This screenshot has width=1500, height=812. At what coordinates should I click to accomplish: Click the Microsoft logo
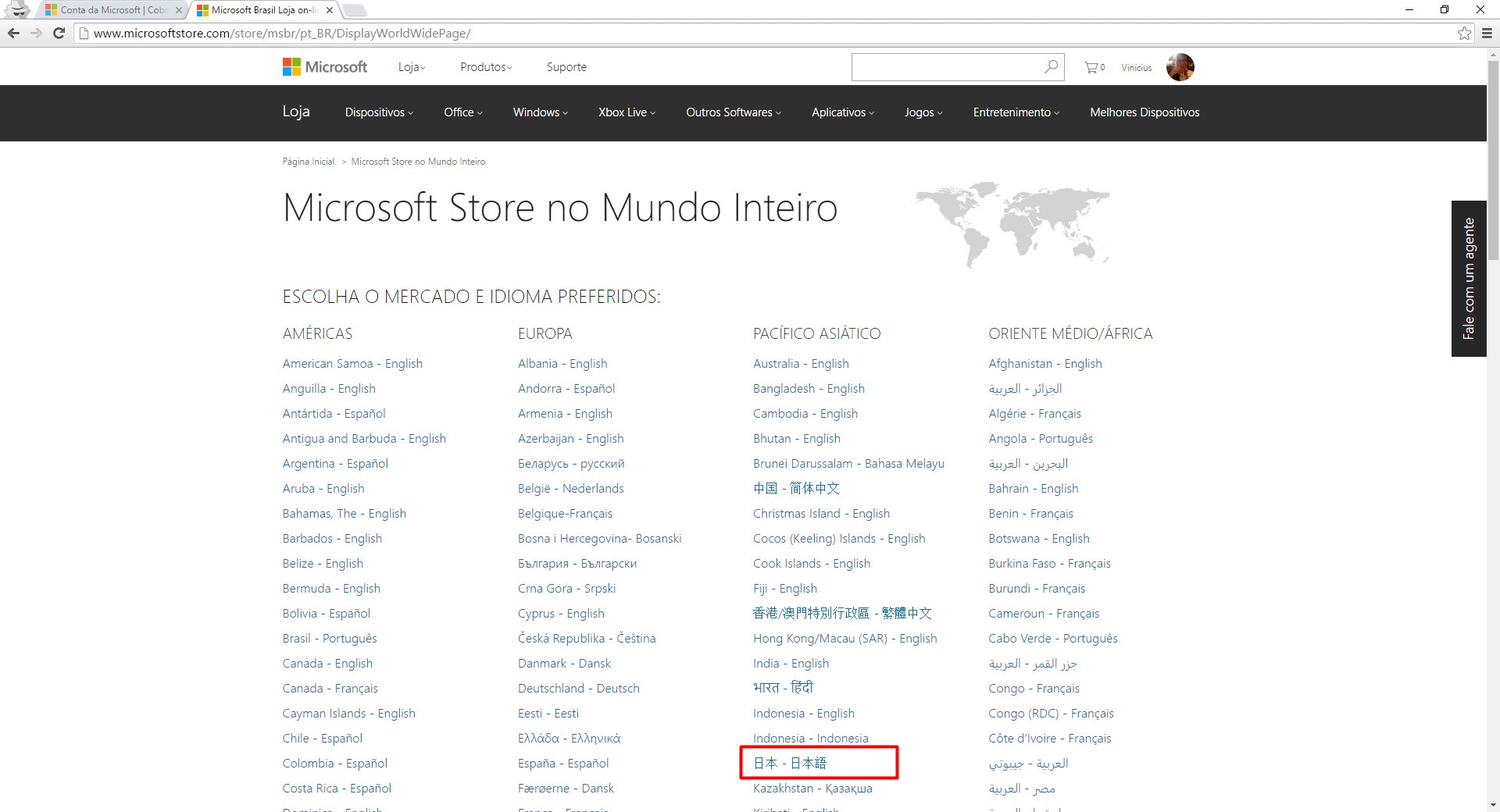[325, 67]
